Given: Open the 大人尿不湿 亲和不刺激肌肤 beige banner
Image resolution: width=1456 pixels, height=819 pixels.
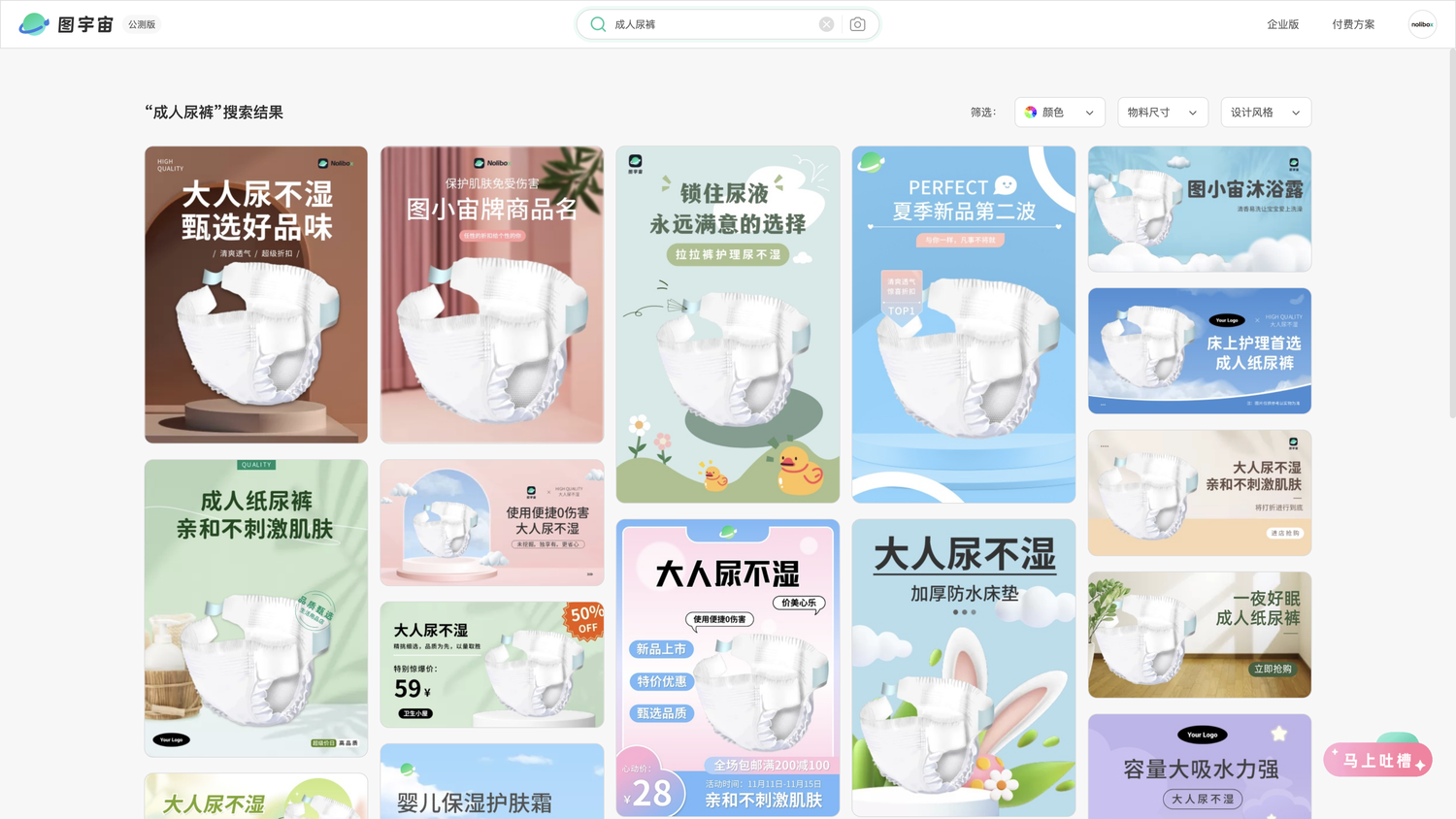Looking at the screenshot, I should [x=1200, y=493].
